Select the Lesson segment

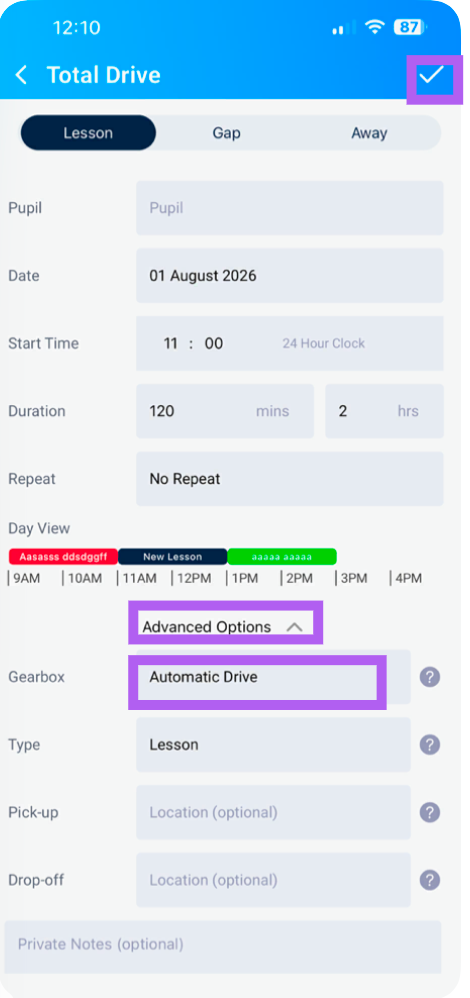[88, 132]
